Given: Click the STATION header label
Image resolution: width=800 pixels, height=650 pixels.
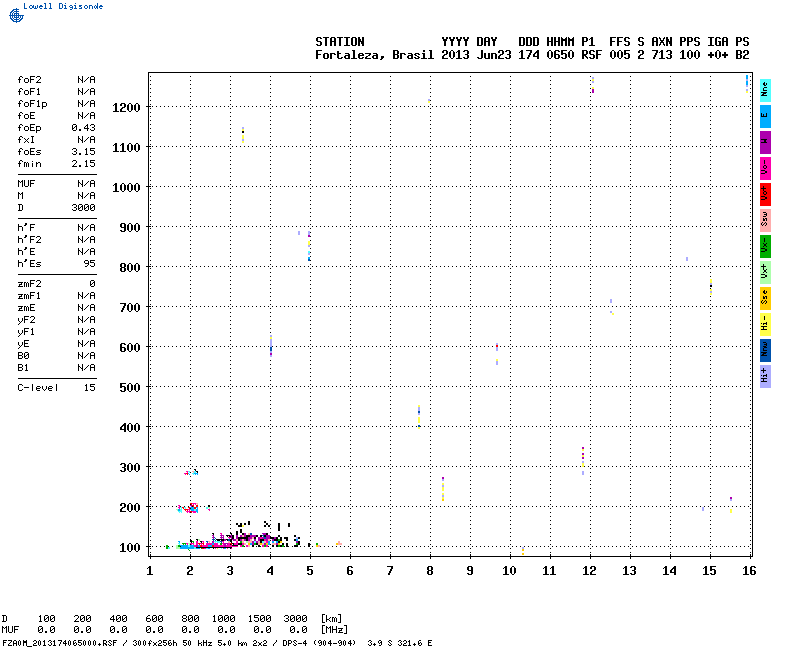Looking at the screenshot, I should pyautogui.click(x=339, y=42).
